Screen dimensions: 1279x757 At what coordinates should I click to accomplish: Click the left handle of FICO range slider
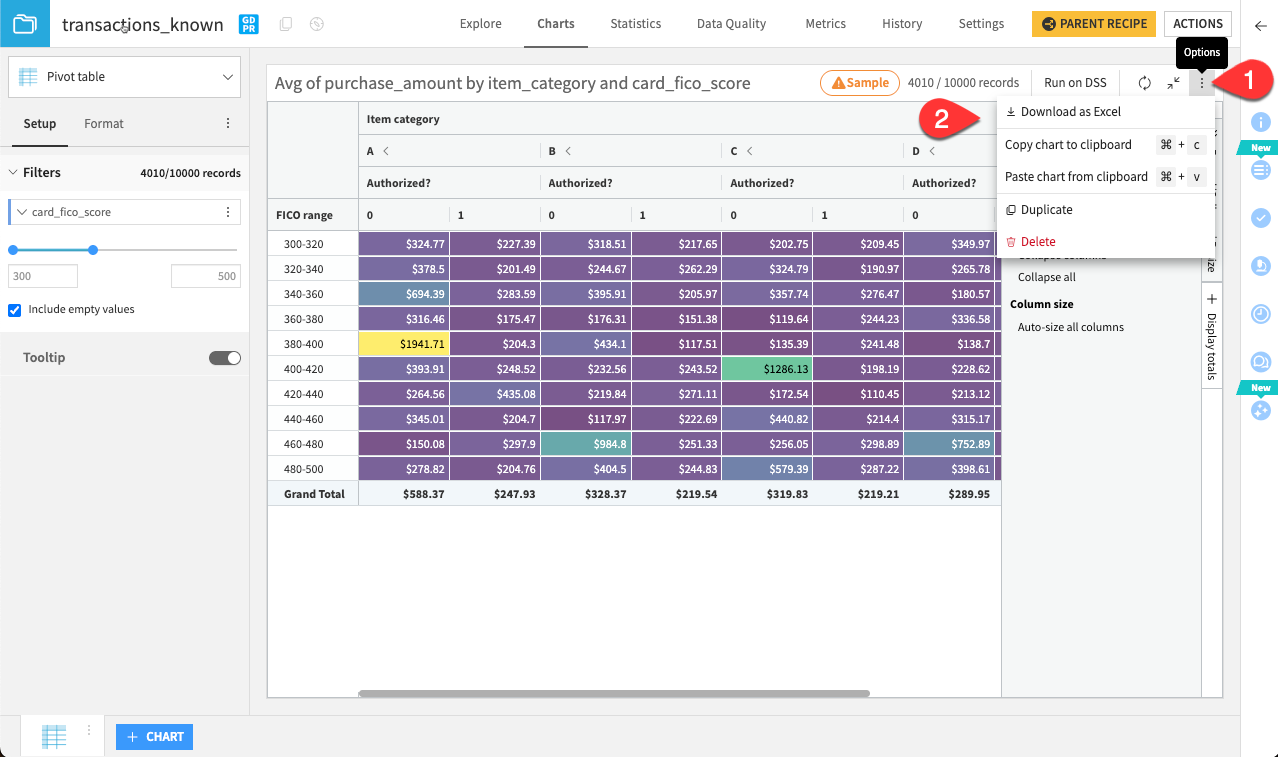pos(13,250)
